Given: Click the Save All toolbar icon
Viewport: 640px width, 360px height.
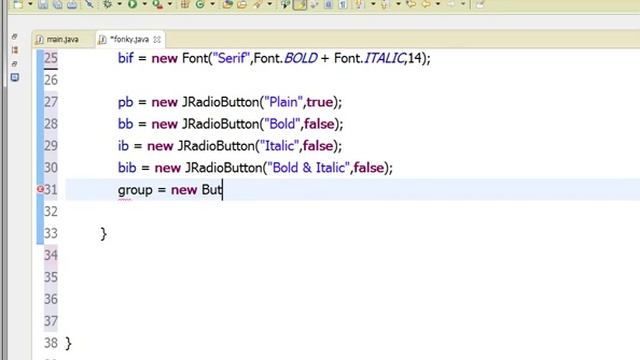Looking at the screenshot, I should (58, 4).
